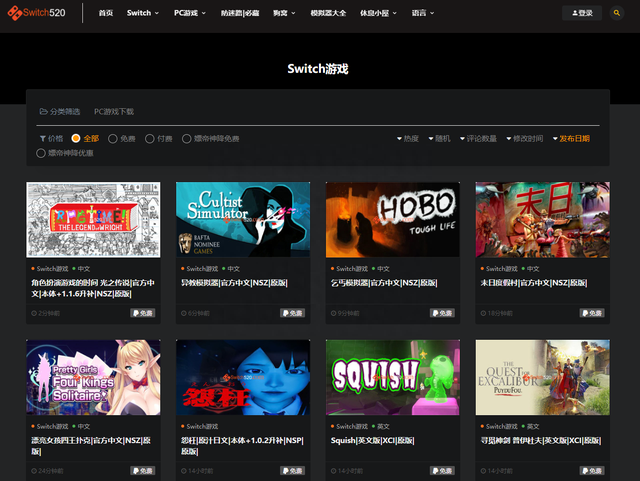This screenshot has width=640, height=481.
Task: Open the Cultist Simulator thumbnail
Action: (243, 220)
